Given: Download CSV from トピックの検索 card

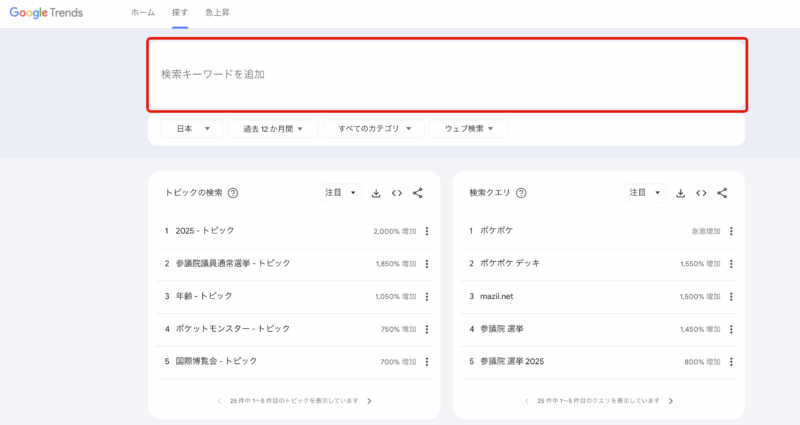Looking at the screenshot, I should (x=376, y=193).
